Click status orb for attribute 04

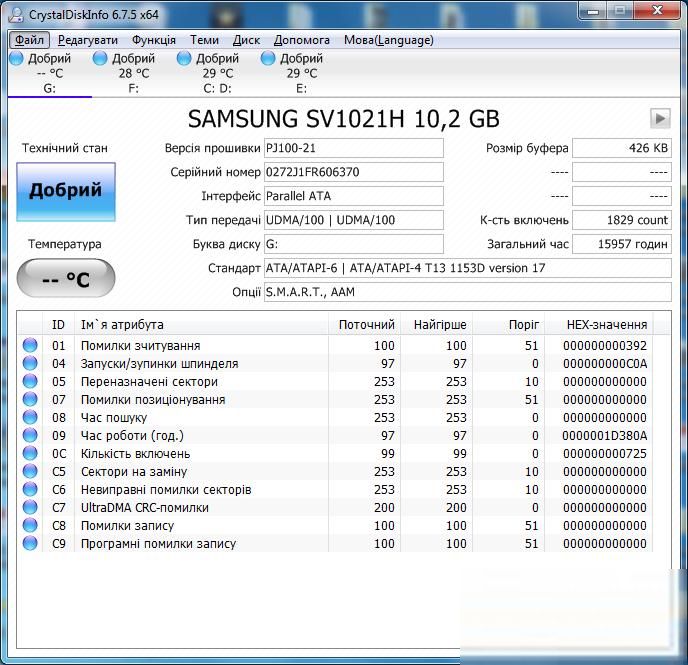(x=30, y=363)
